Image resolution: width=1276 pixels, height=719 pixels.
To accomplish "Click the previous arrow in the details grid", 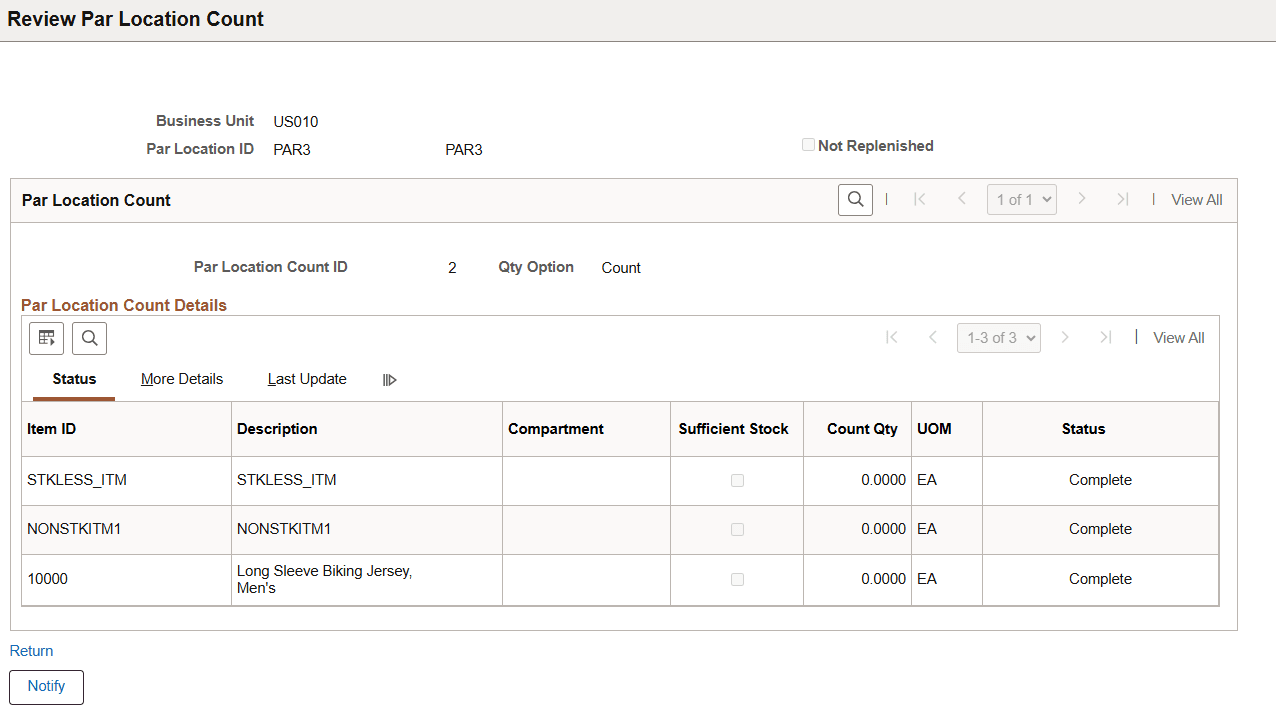I will [933, 337].
